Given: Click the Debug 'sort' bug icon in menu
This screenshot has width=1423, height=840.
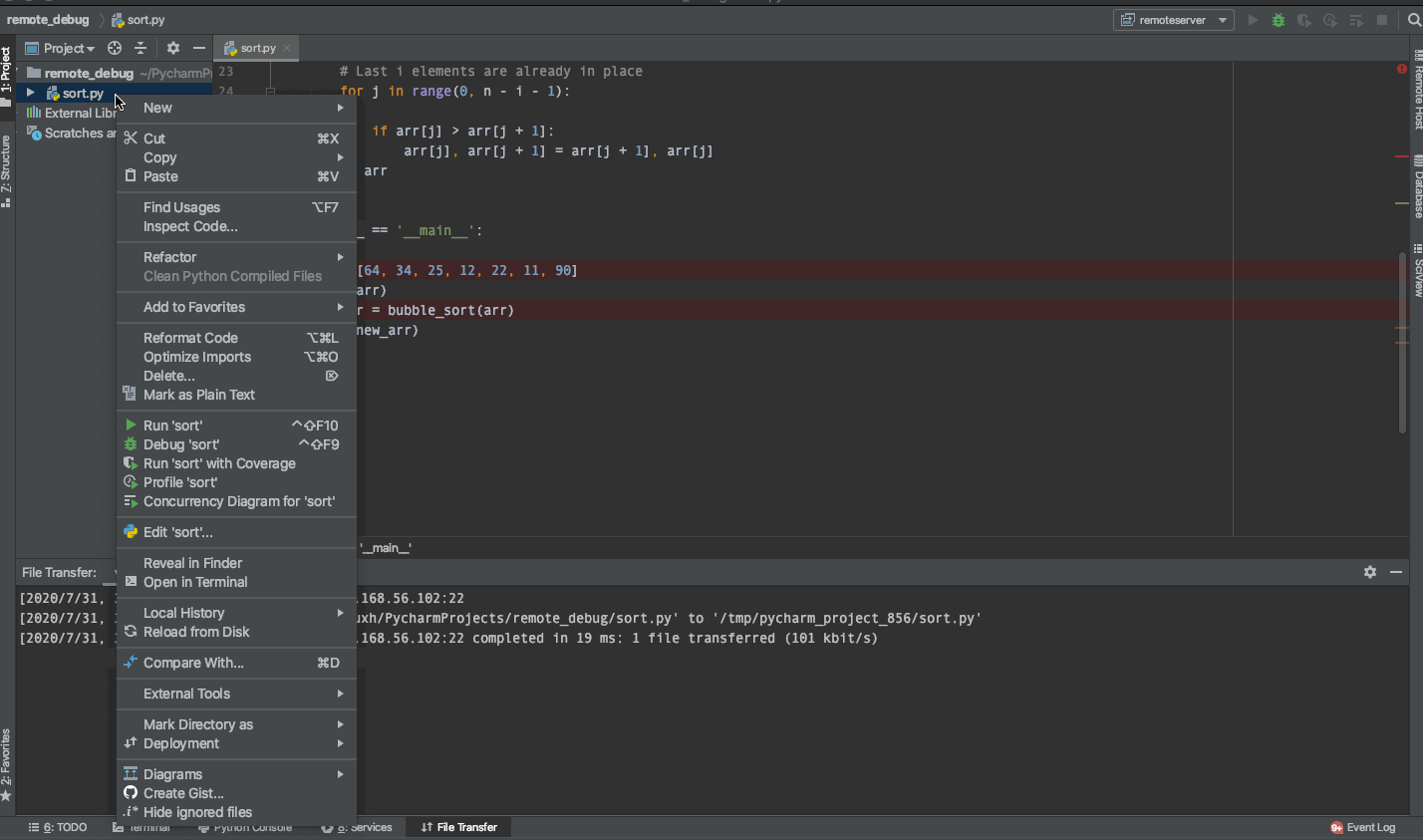Looking at the screenshot, I should 131,444.
